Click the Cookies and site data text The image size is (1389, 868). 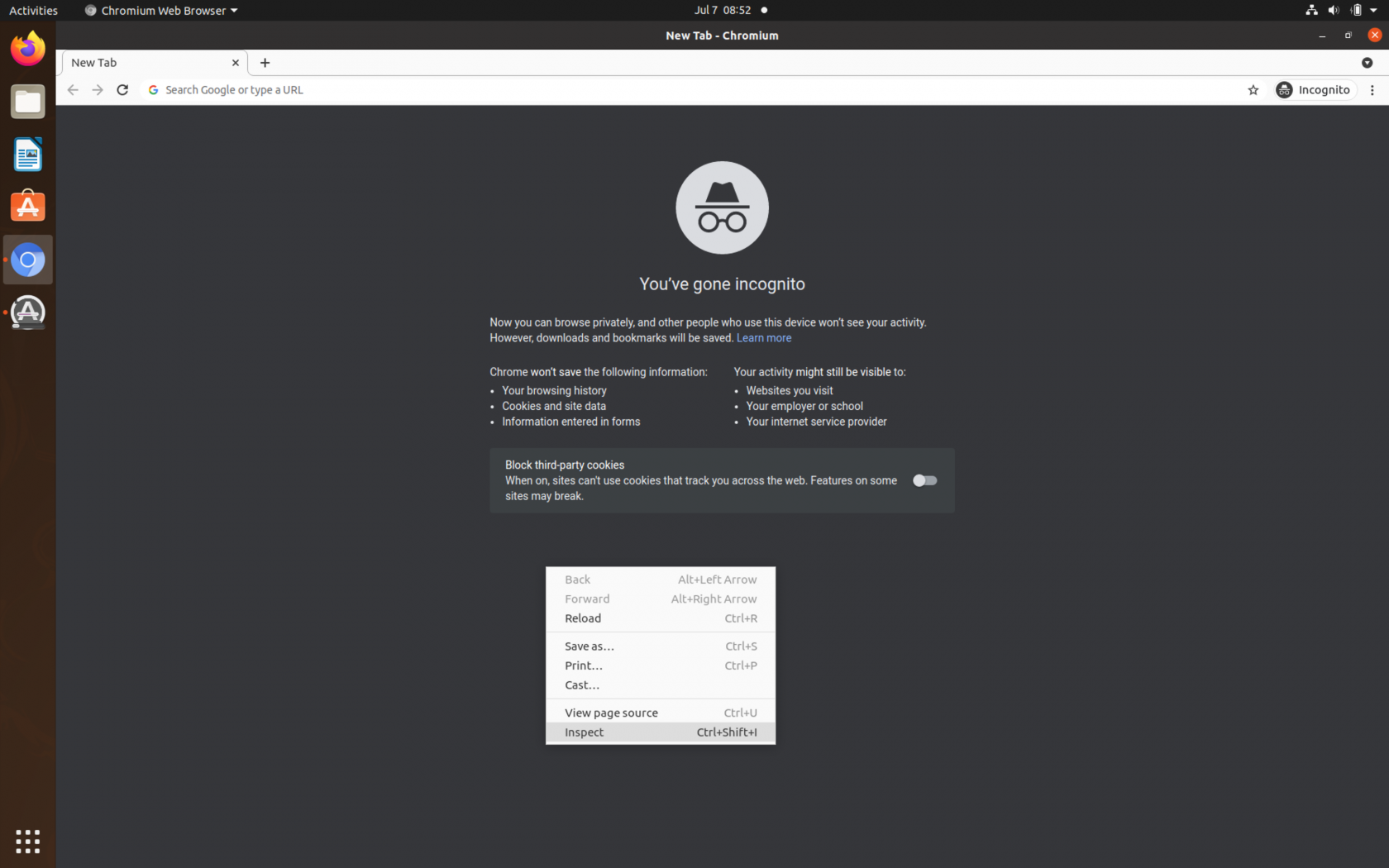coord(554,407)
